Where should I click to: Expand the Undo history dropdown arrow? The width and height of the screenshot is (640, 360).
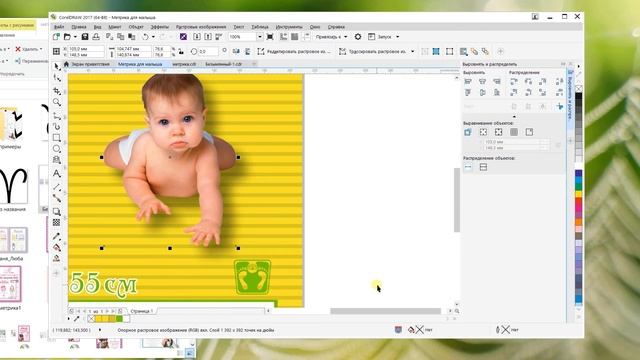(x=153, y=37)
